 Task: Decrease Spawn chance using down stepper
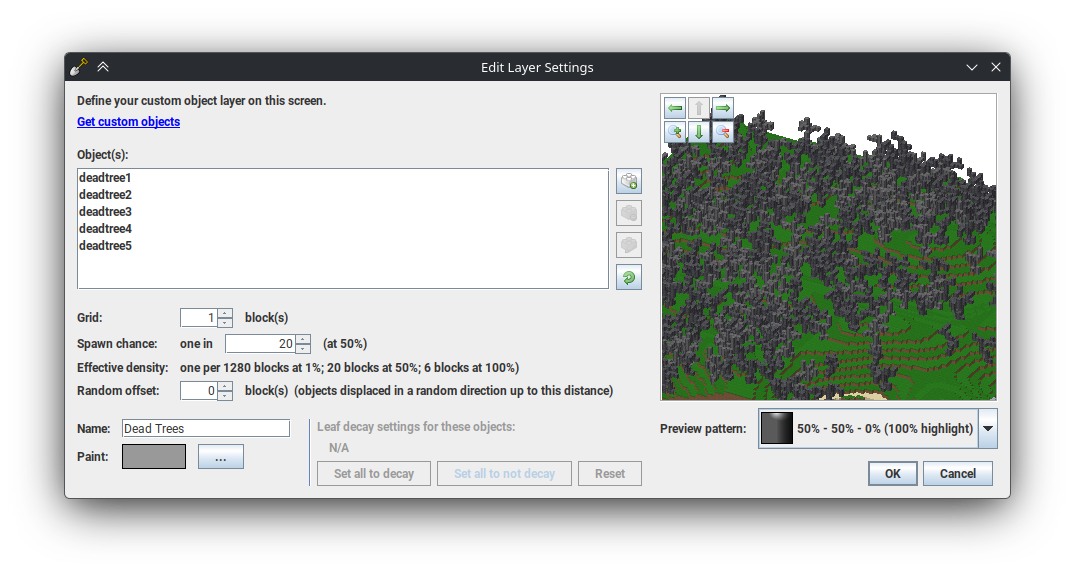click(303, 349)
